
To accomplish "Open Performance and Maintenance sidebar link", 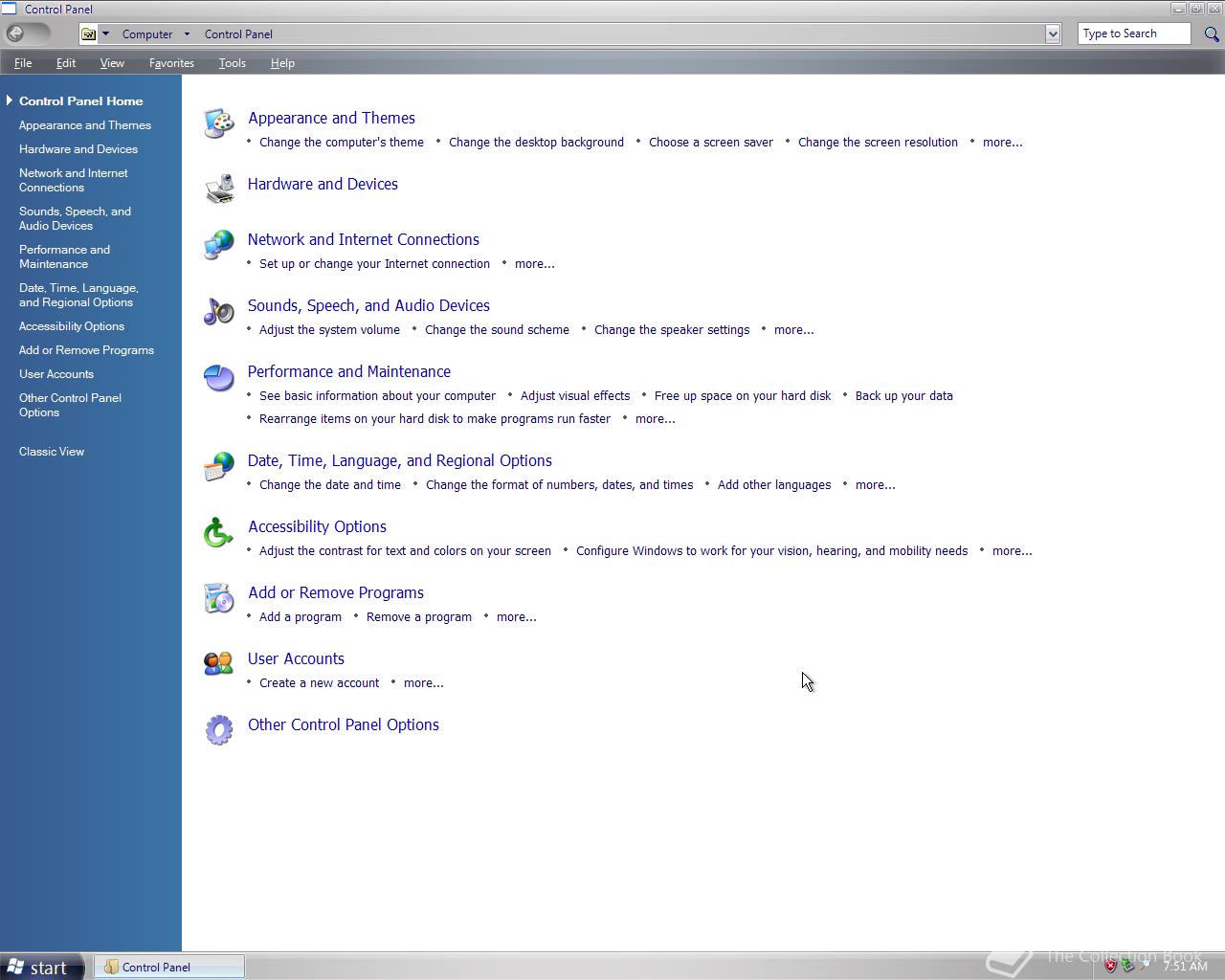I will click(64, 256).
